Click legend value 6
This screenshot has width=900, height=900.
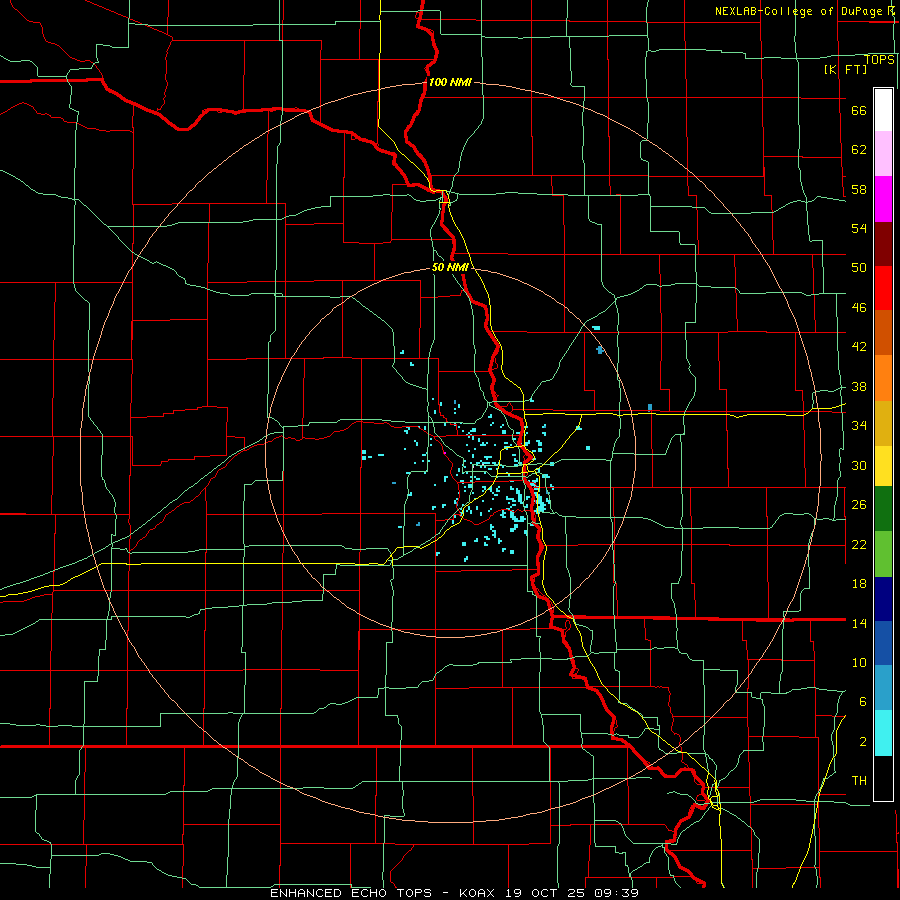863,701
